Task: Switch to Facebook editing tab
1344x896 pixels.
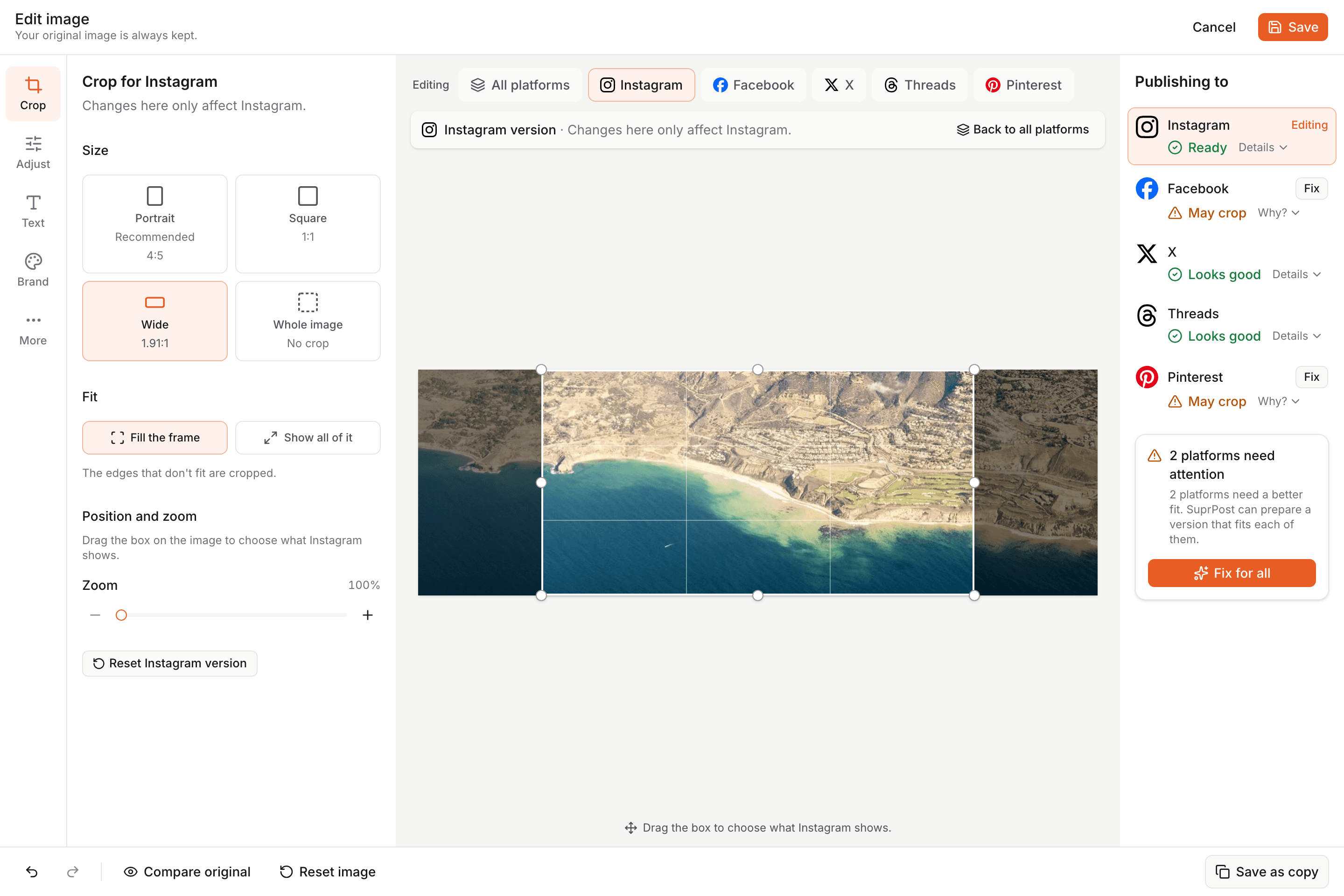Action: pos(753,84)
